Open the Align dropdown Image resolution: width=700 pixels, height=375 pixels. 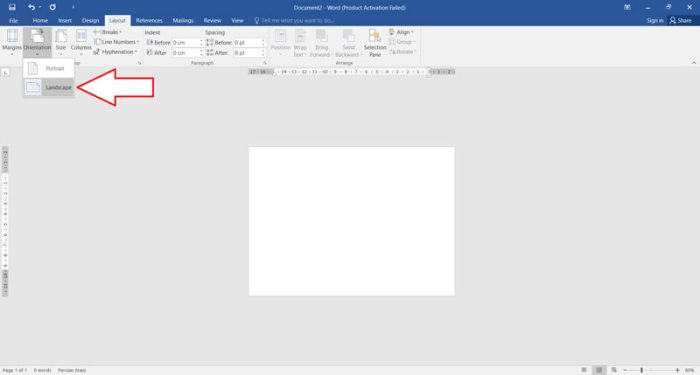(401, 32)
